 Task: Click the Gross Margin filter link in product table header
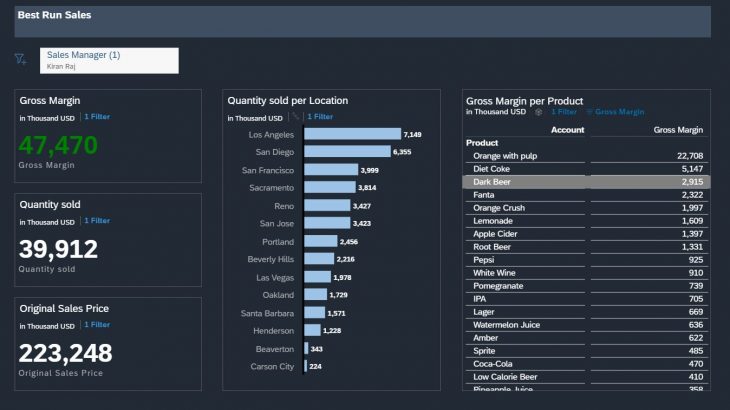coord(619,112)
